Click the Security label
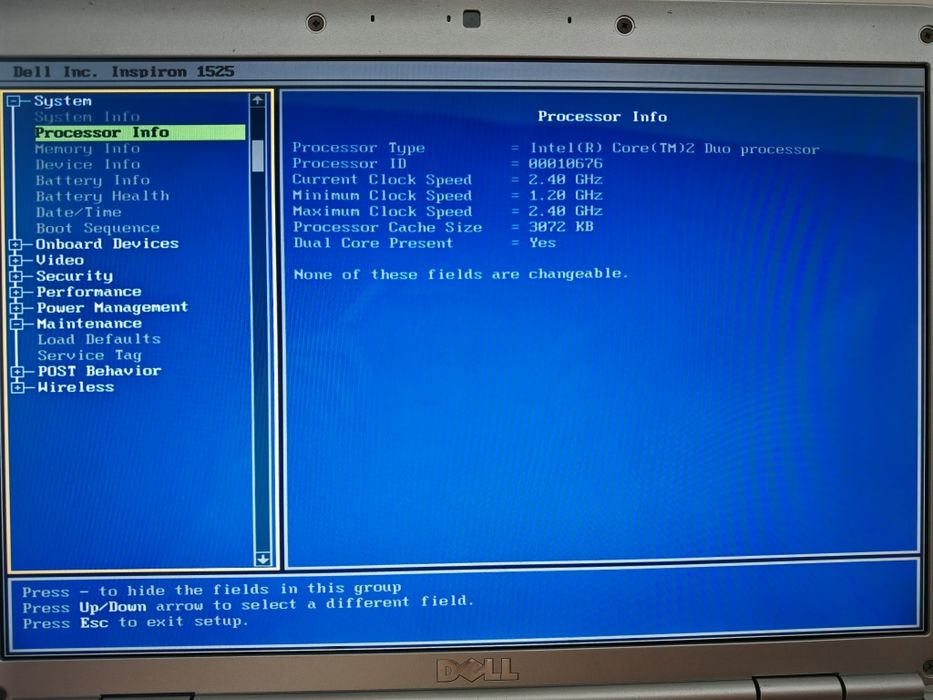Image resolution: width=933 pixels, height=700 pixels. click(74, 276)
